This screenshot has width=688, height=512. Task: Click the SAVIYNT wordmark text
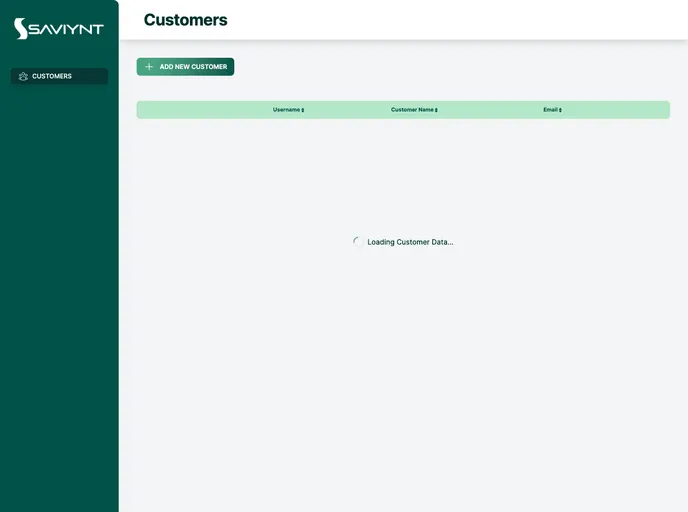point(66,30)
